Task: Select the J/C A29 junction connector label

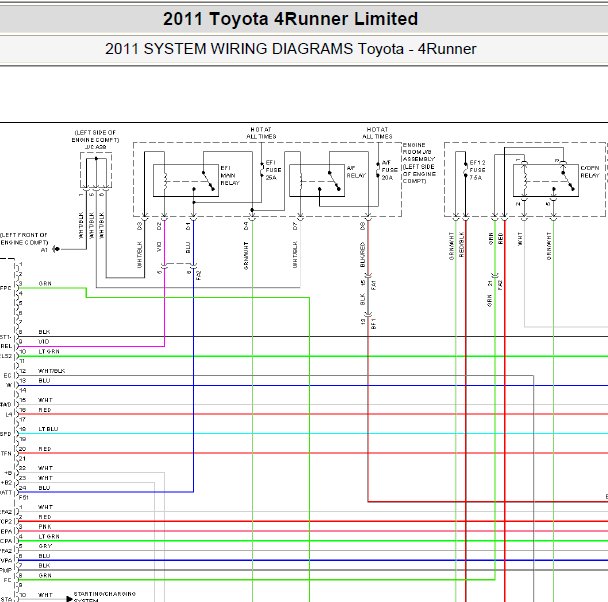Action: 95,147
